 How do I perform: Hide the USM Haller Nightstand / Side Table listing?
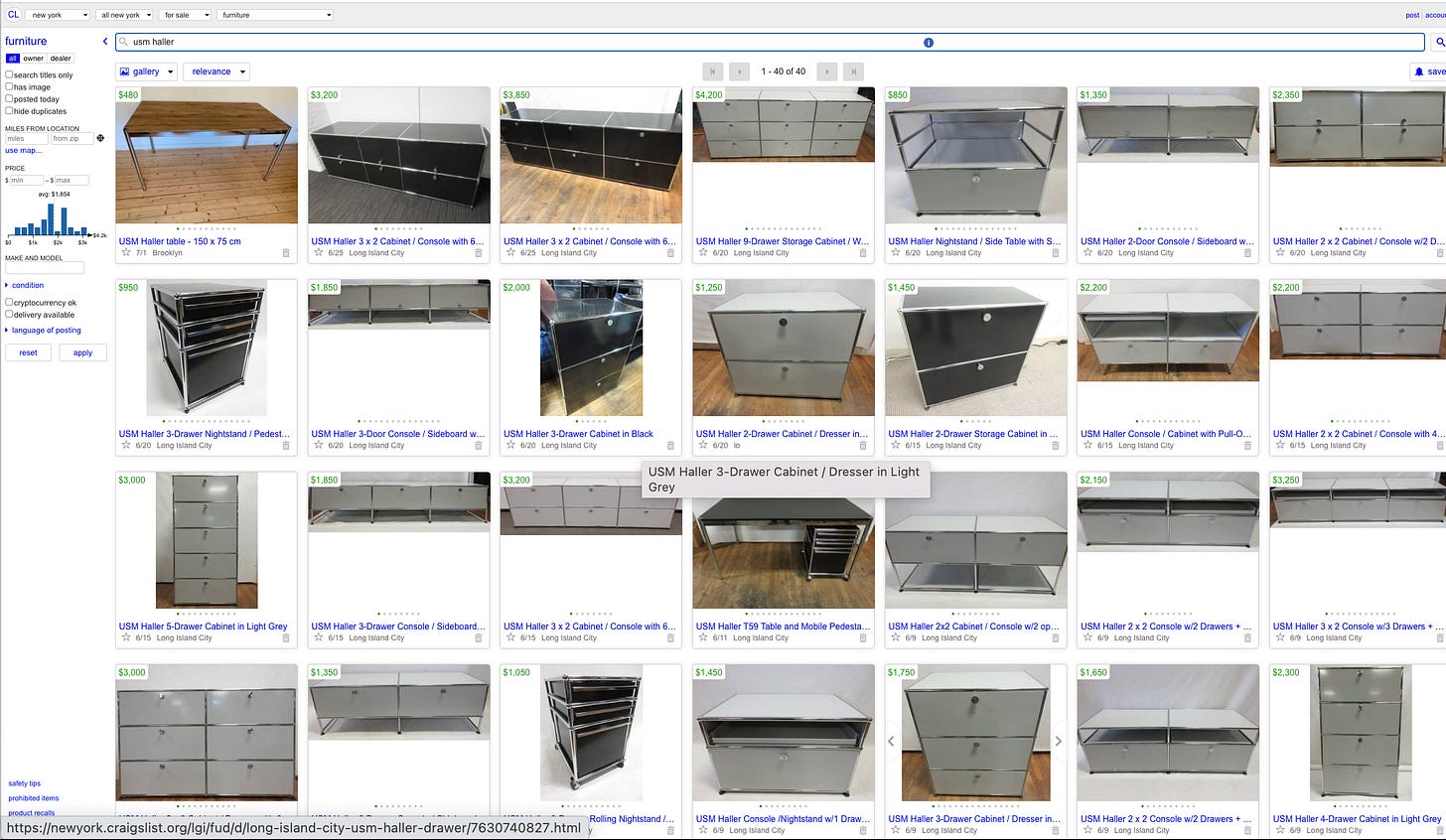(x=1056, y=253)
